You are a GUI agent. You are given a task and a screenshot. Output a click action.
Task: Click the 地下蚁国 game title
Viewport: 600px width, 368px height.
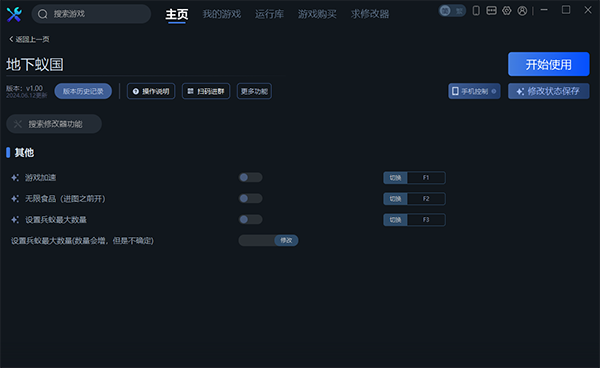coord(35,64)
